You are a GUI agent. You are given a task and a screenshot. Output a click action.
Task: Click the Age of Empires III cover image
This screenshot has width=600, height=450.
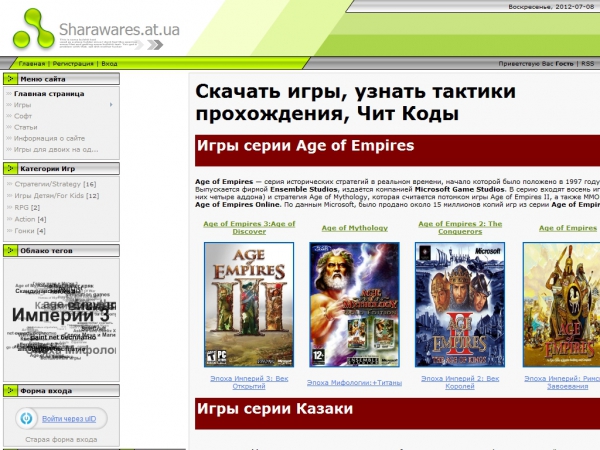[x=249, y=305]
